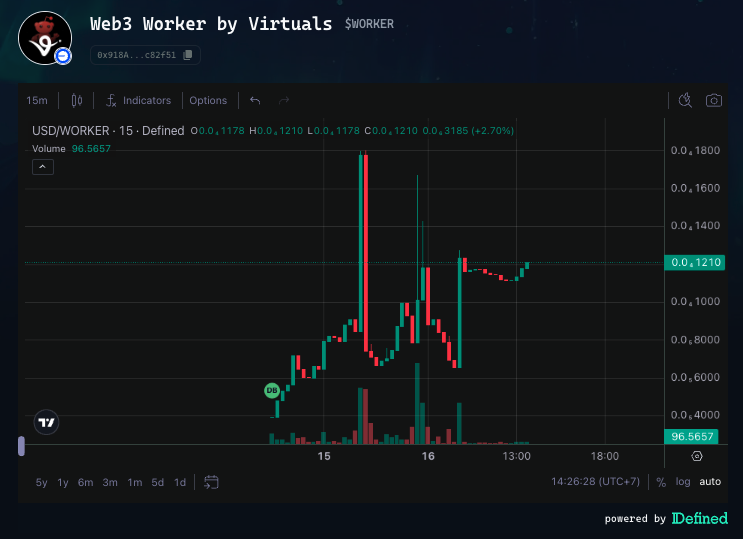
Task: Select the 1m time range
Action: [135, 483]
